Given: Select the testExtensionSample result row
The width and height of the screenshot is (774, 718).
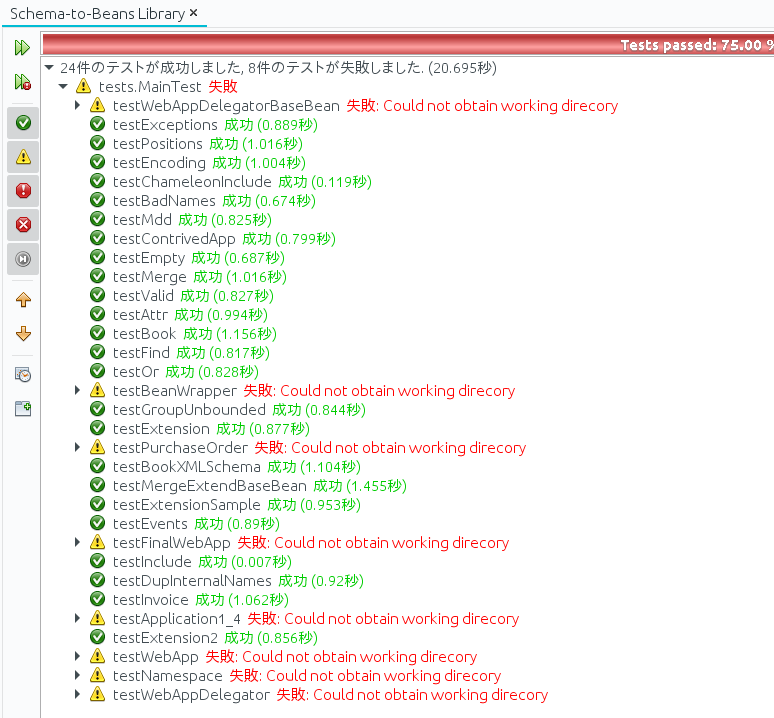Looking at the screenshot, I should (x=225, y=504).
